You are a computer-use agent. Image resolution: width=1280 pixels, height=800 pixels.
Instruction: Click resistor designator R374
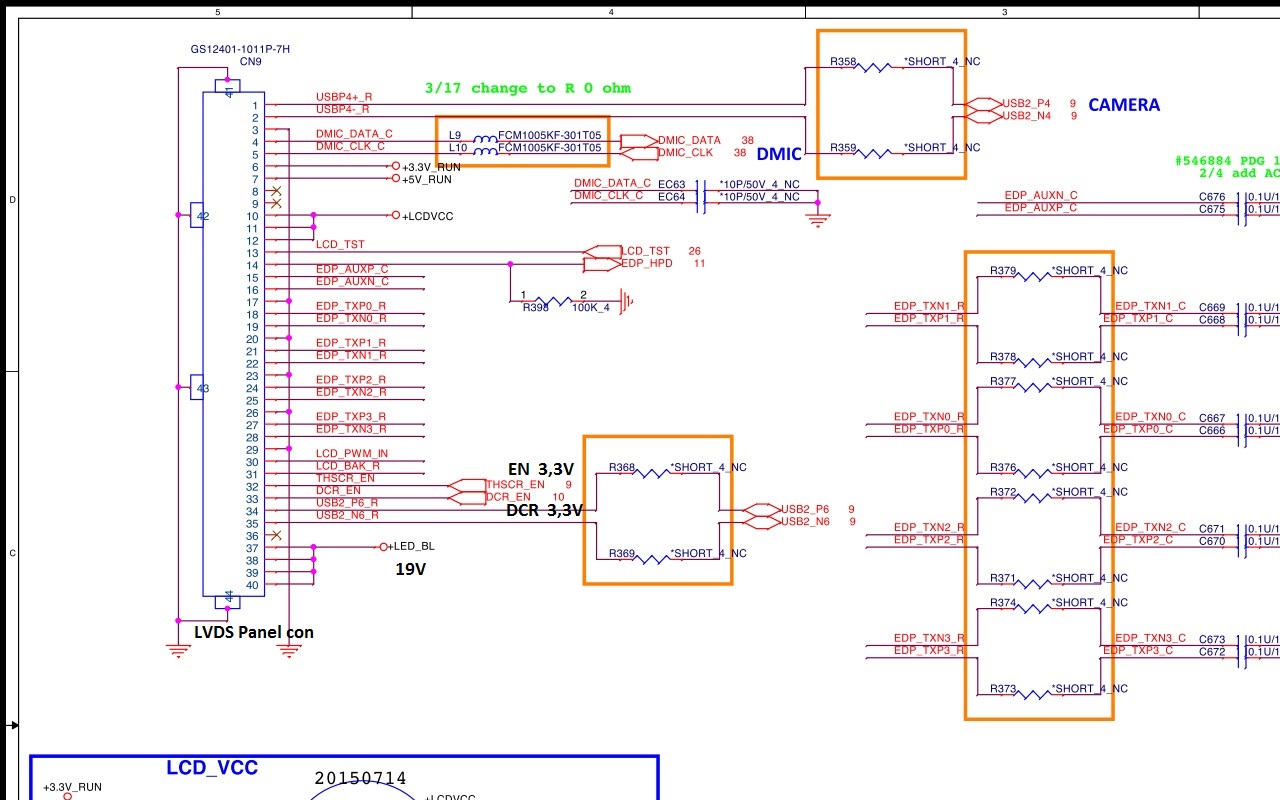point(1003,603)
